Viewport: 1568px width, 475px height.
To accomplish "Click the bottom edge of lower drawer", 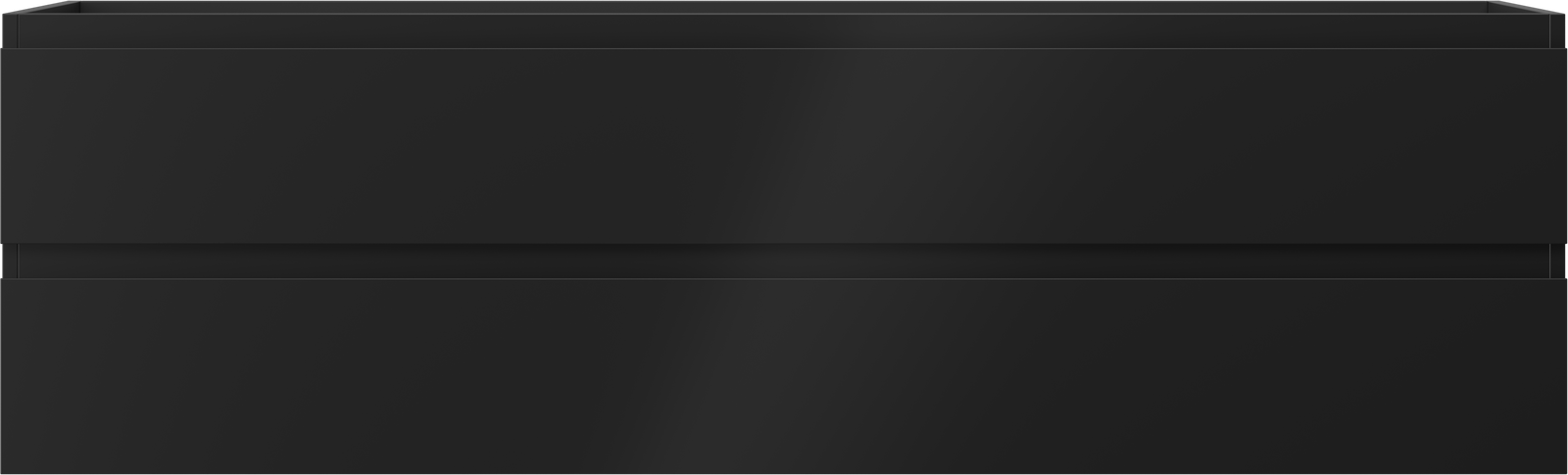I will tap(784, 472).
